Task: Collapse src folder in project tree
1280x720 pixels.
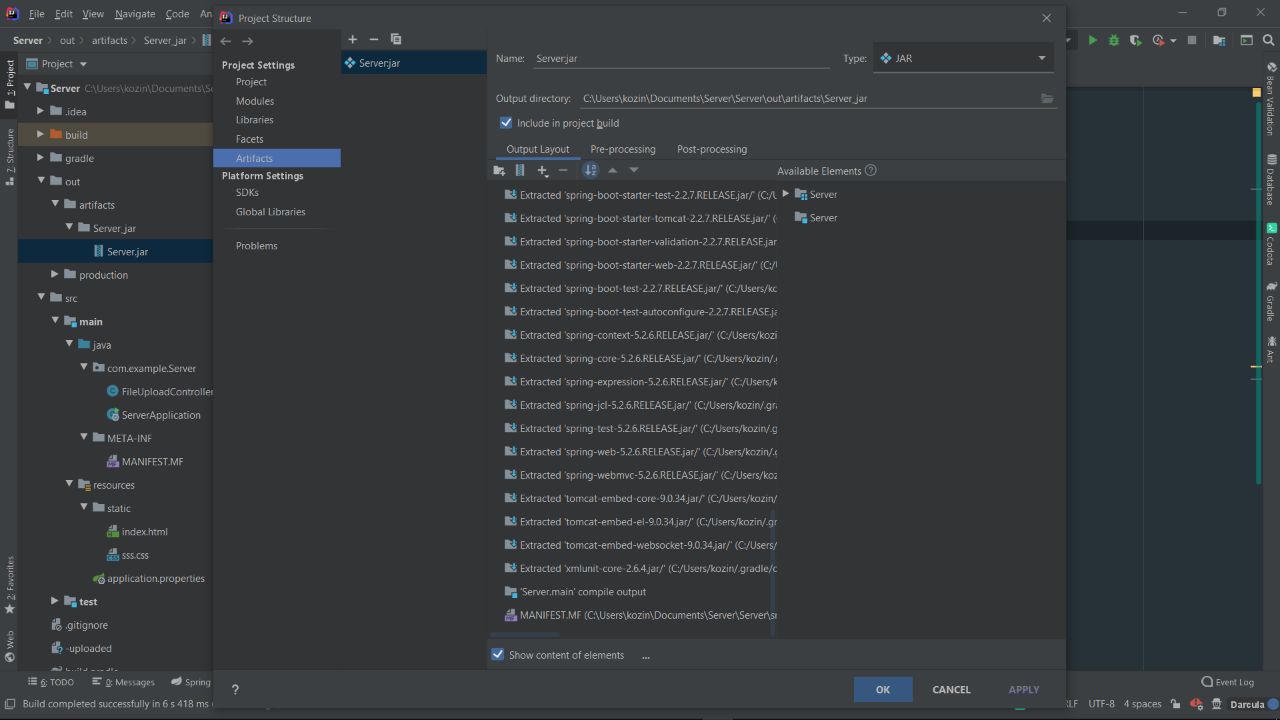Action: point(41,298)
